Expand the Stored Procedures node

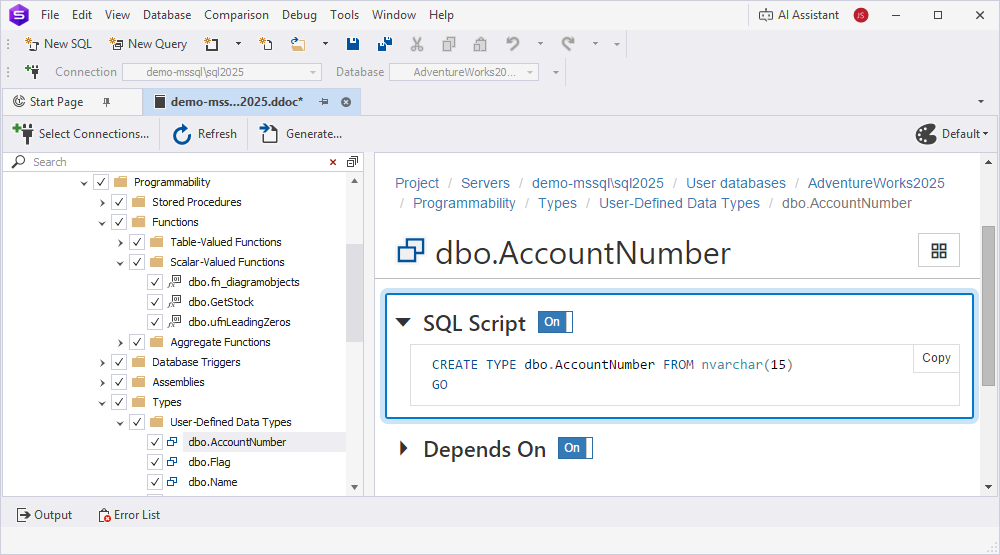tap(102, 203)
